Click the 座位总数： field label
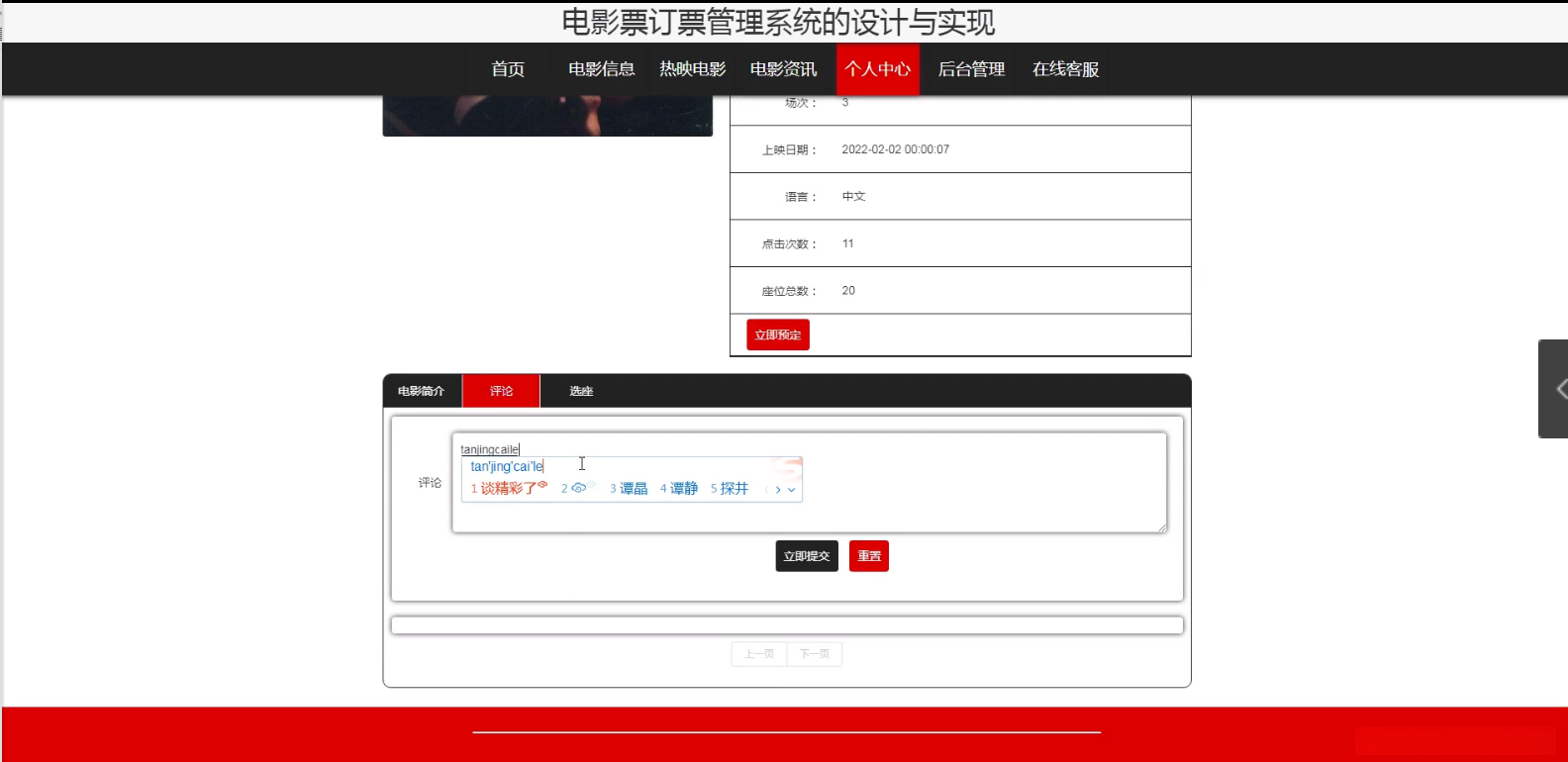Image resolution: width=1568 pixels, height=762 pixels. coord(790,292)
